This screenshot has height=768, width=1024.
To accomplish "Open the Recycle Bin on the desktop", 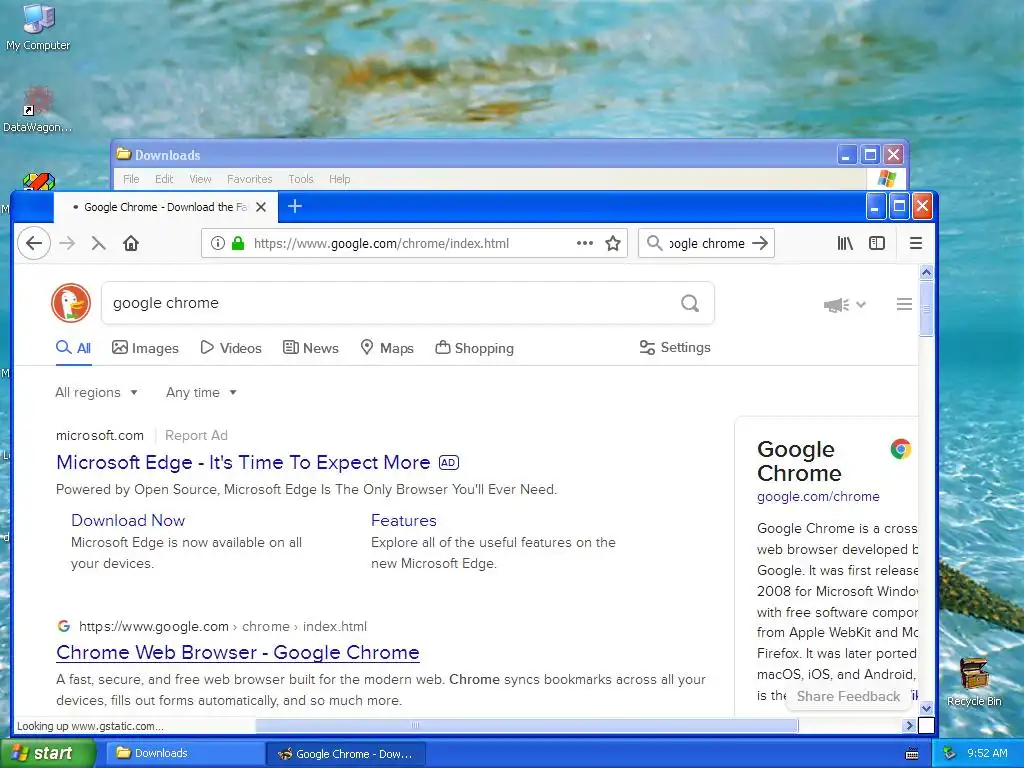I will click(x=974, y=682).
